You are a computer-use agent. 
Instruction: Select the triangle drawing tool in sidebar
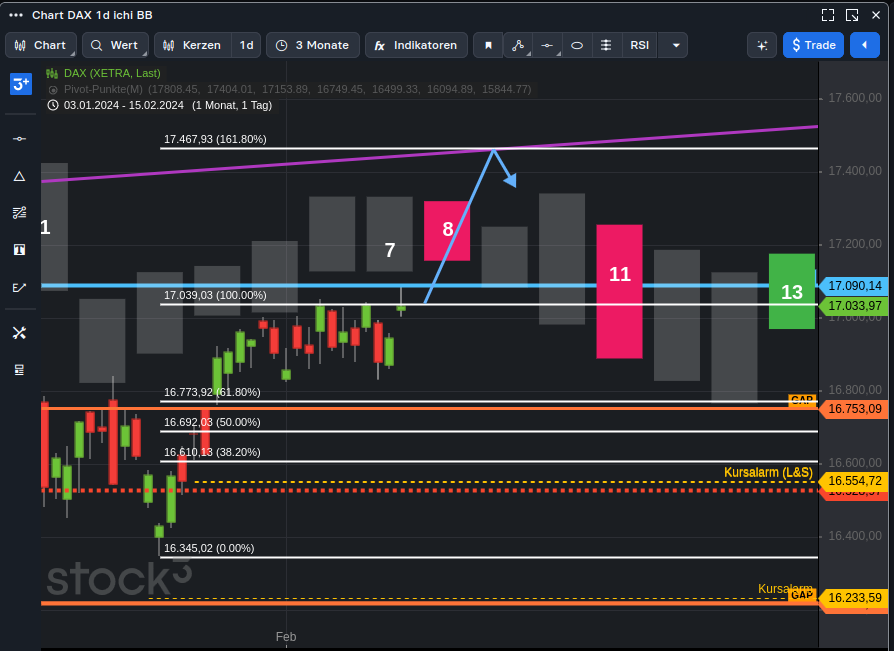[x=19, y=176]
